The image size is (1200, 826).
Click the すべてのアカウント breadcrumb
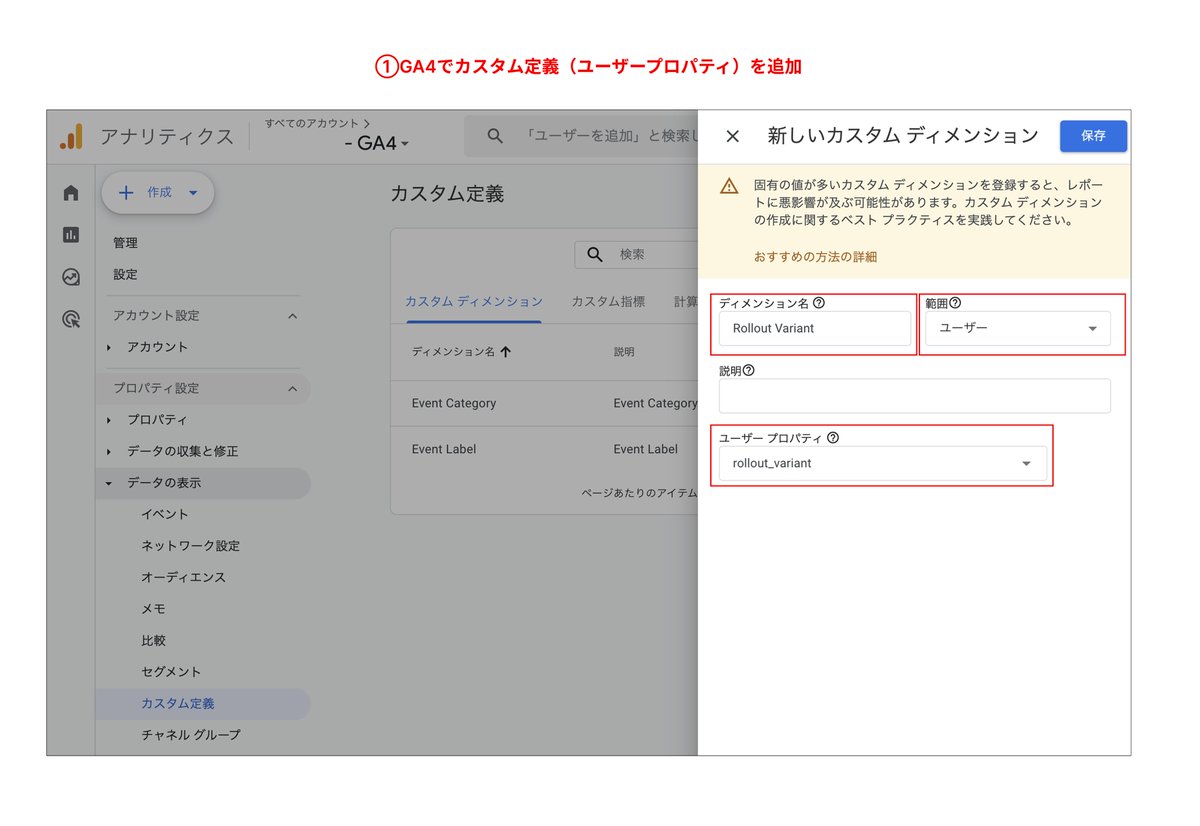tap(317, 123)
